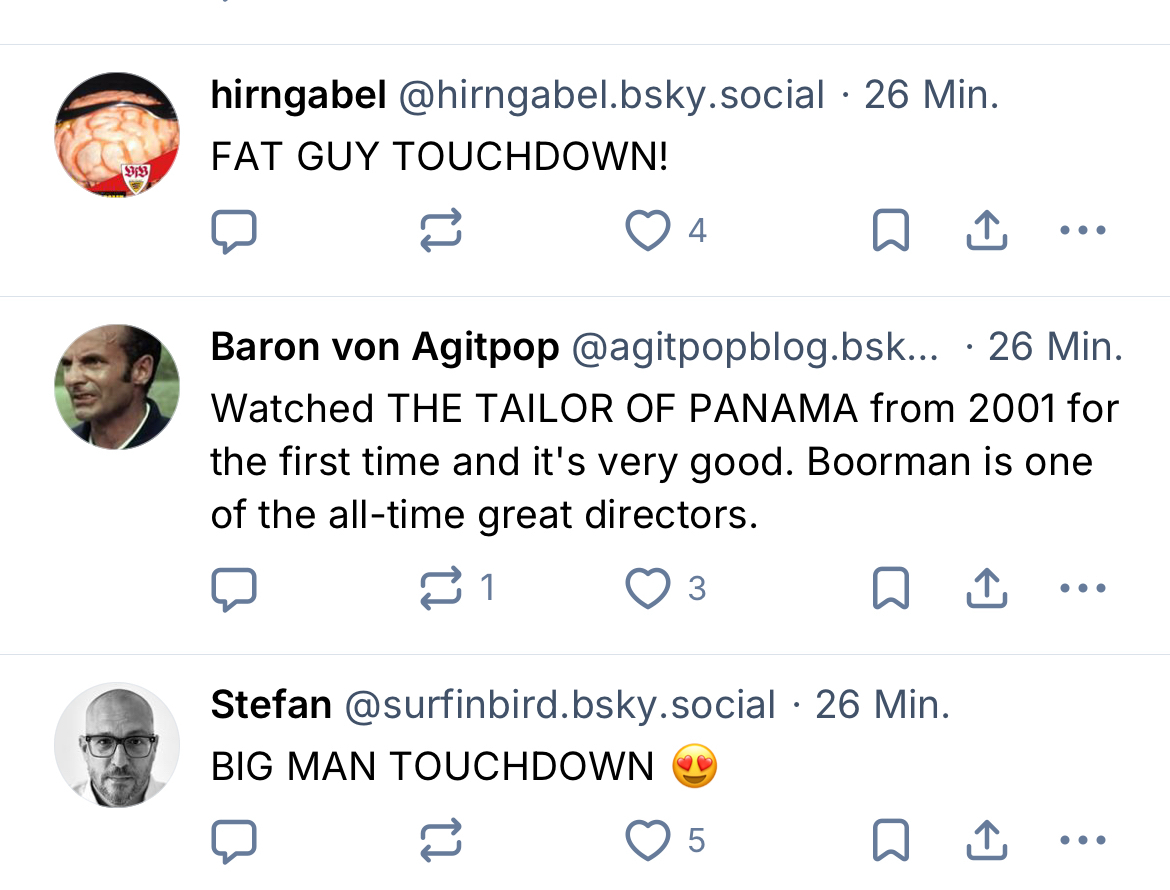Reply to Baron von Agitpop's Tailor of Panama post
The image size is (1170, 890).
(x=234, y=589)
